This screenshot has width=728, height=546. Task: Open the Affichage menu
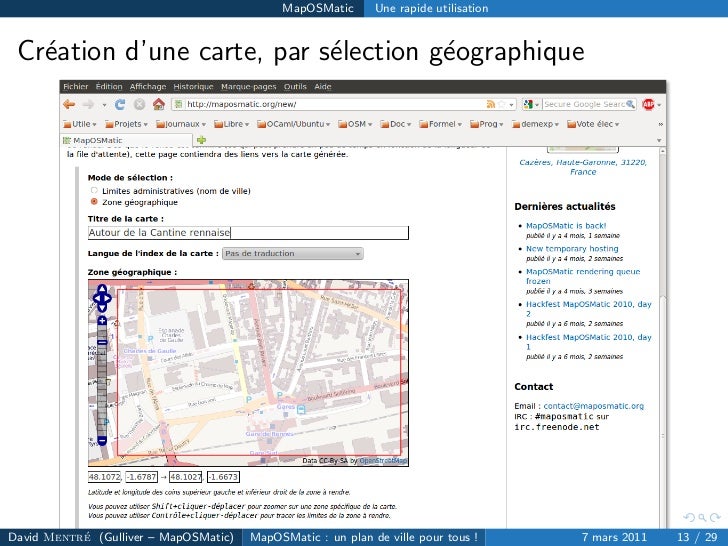pos(148,86)
